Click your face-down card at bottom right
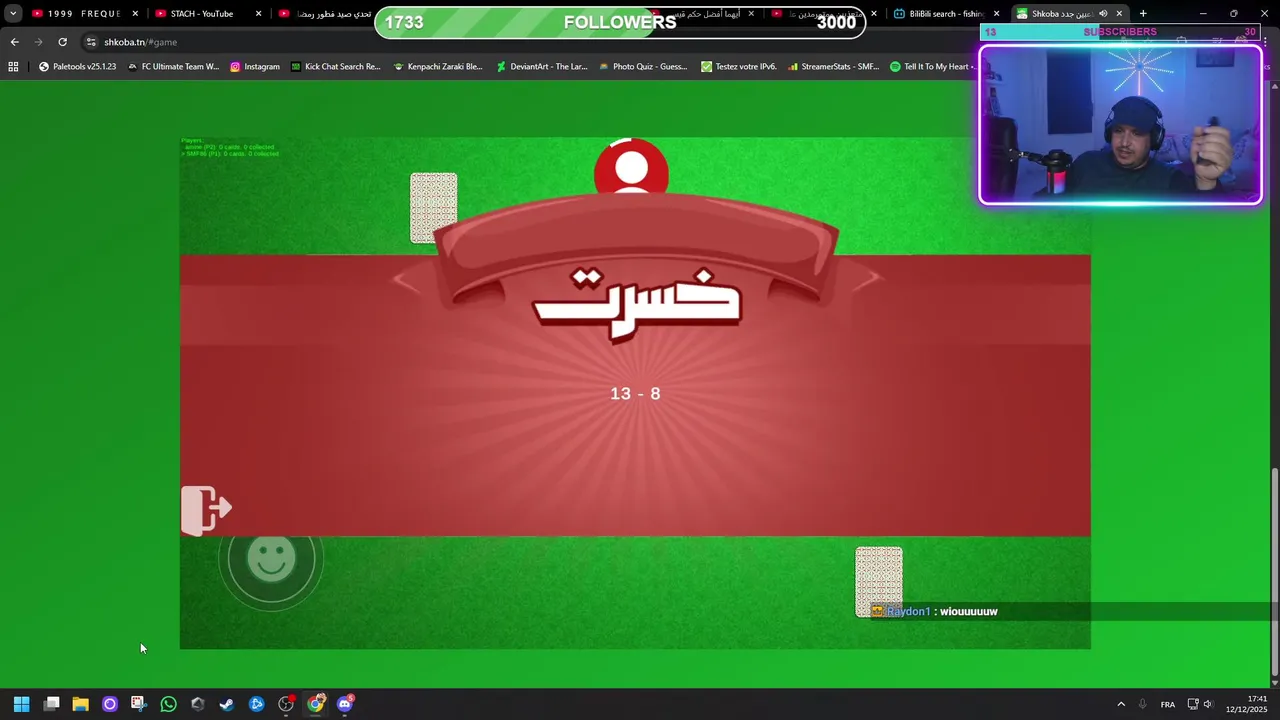Image resolution: width=1280 pixels, height=720 pixels. pos(879,581)
